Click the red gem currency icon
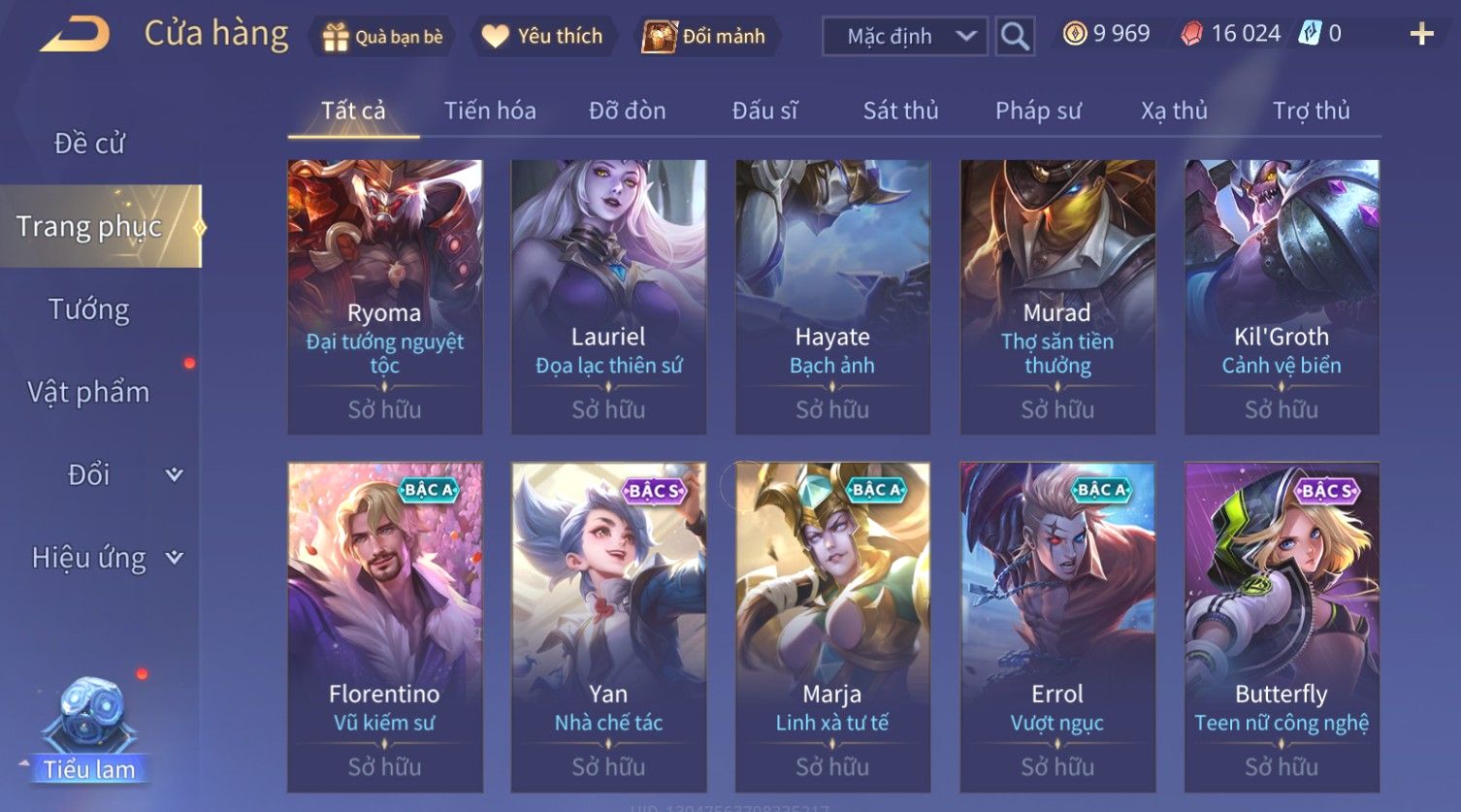 pos(1191,34)
